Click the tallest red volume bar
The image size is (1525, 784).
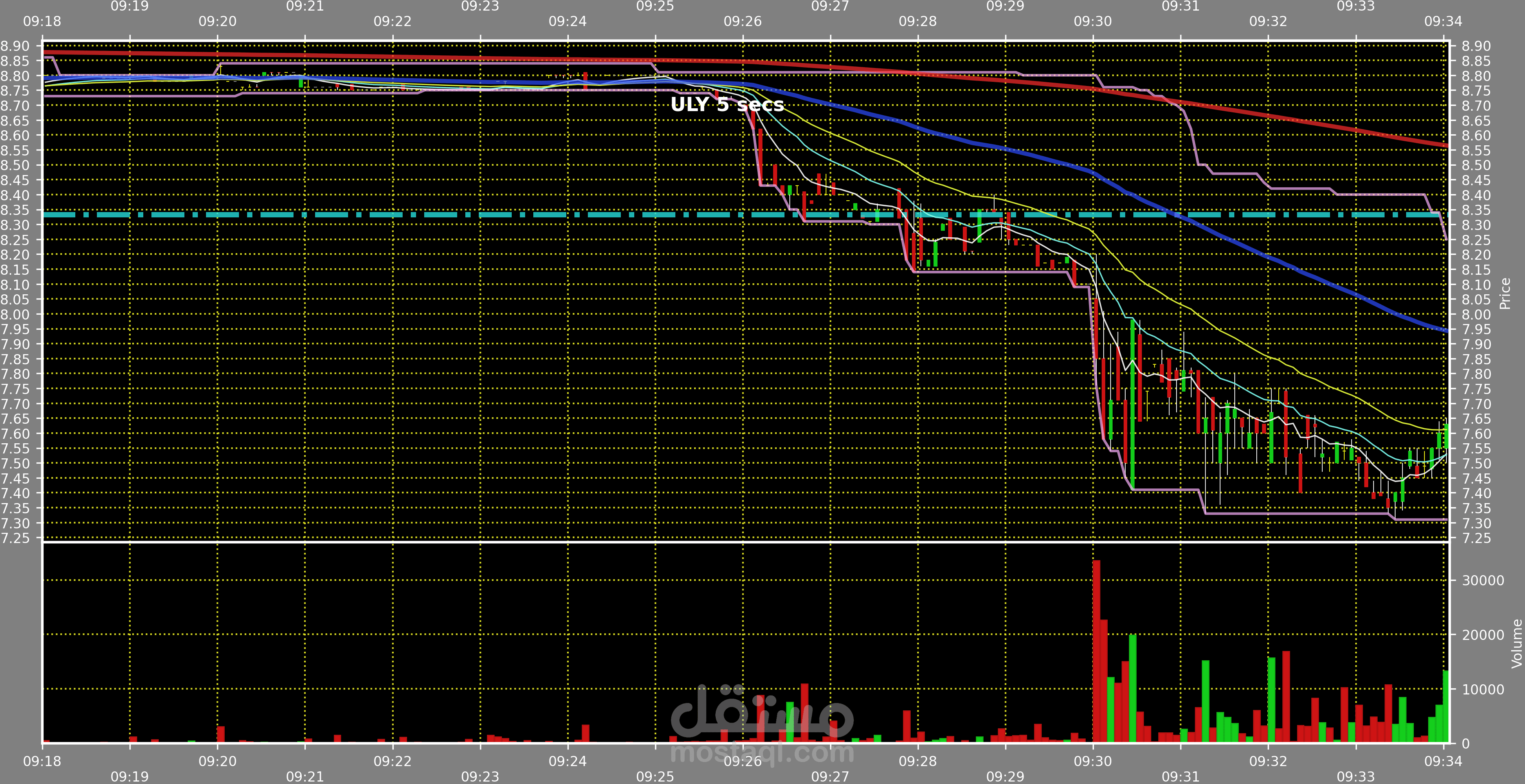(x=1096, y=651)
